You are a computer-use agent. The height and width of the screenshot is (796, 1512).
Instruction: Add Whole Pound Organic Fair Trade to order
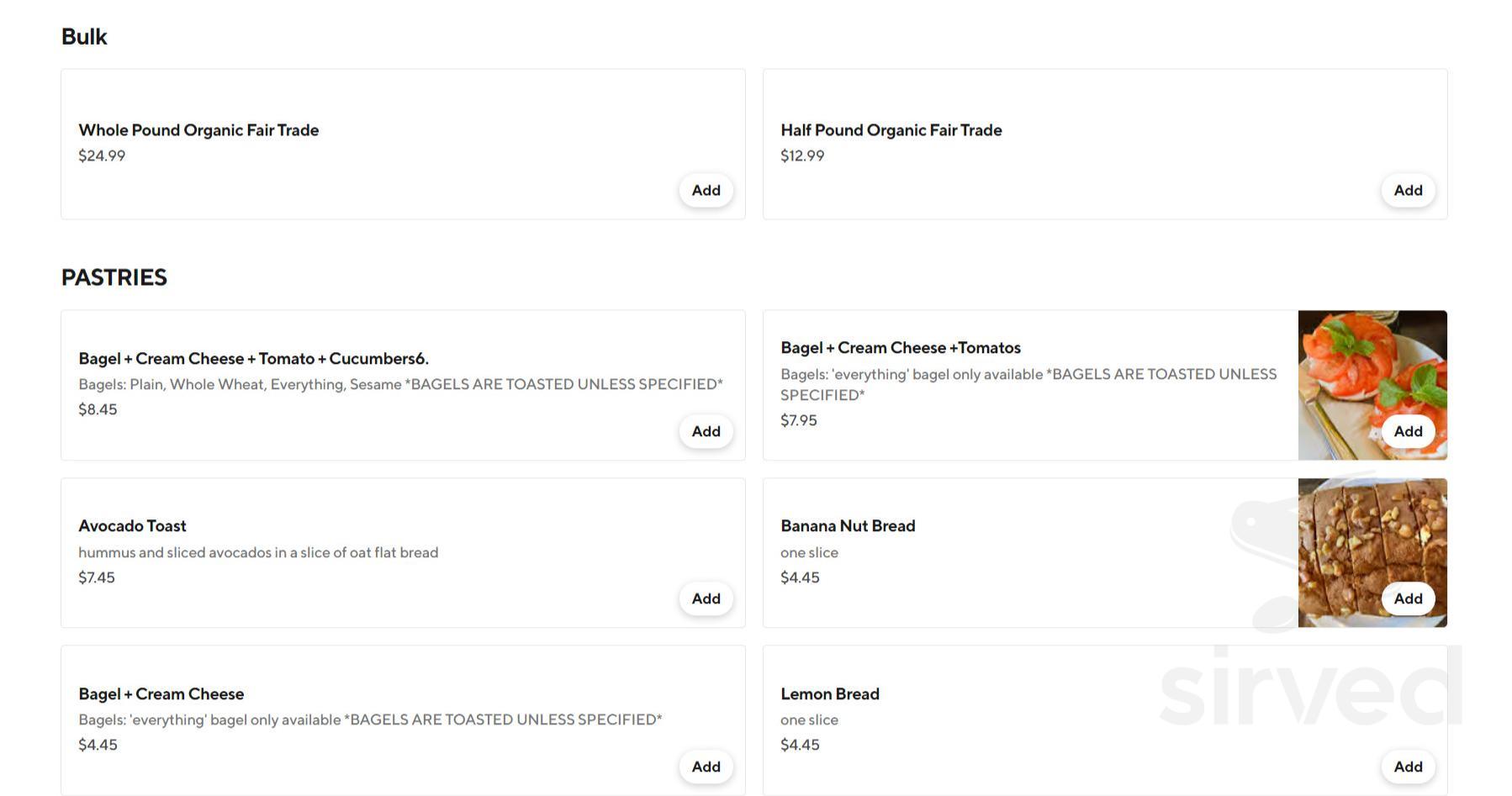tap(706, 191)
